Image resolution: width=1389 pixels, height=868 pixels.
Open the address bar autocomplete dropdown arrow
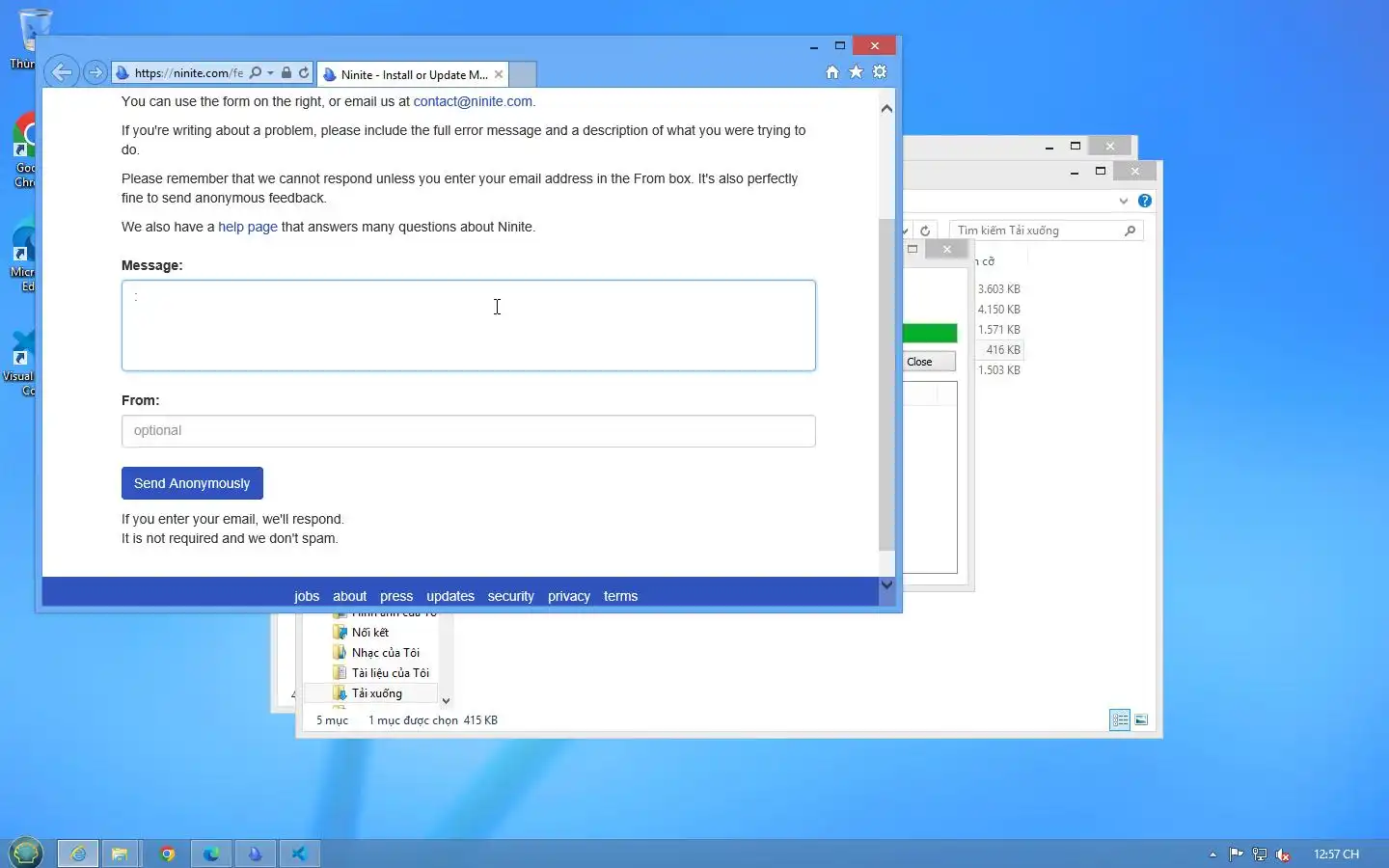click(x=271, y=73)
